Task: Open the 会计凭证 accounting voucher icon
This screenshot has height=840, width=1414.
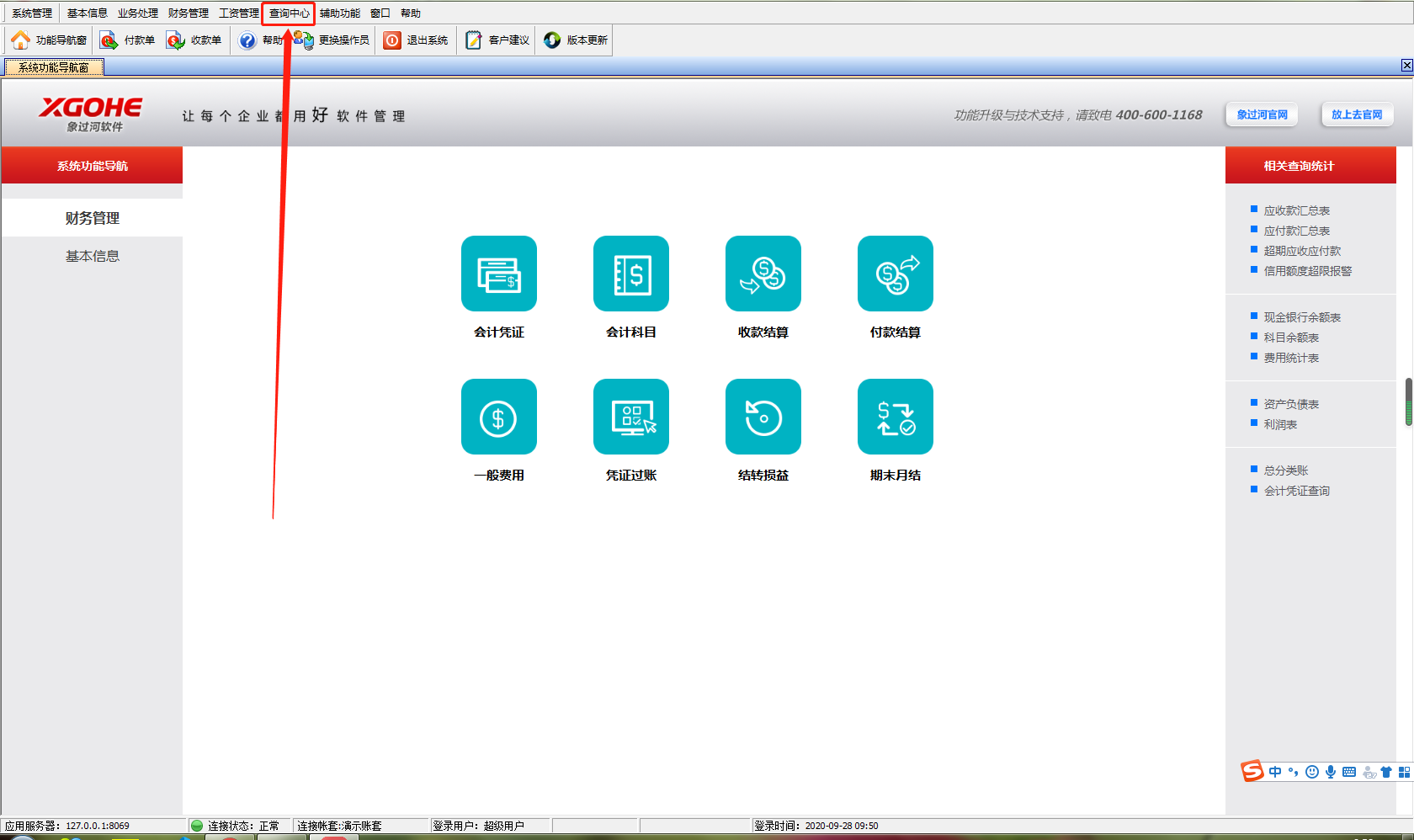Action: pyautogui.click(x=498, y=274)
